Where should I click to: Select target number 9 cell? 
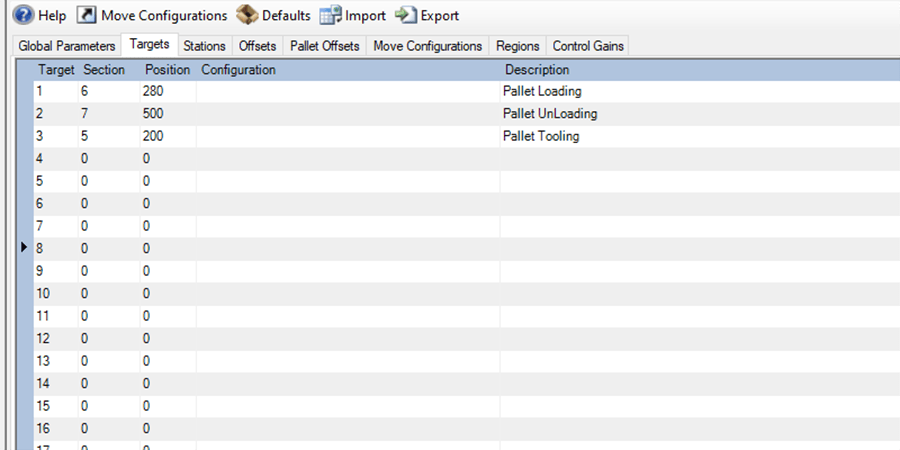(56, 271)
